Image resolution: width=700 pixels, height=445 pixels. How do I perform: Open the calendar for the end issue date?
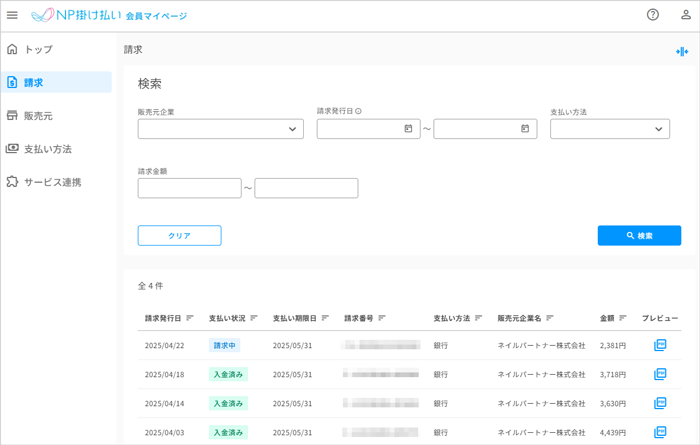coord(525,129)
